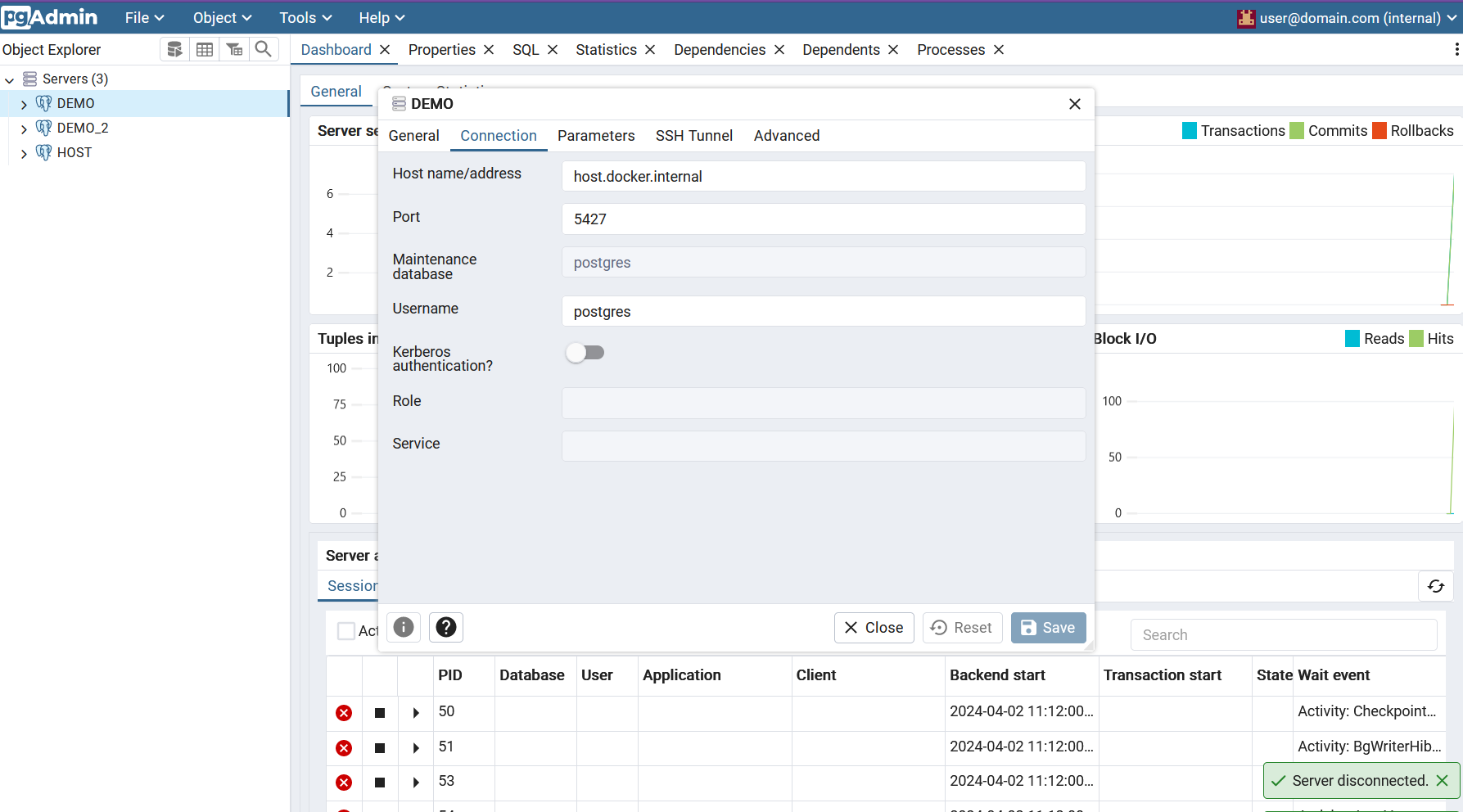Click the sessions Search box
Image resolution: width=1463 pixels, height=812 pixels.
[x=1284, y=635]
